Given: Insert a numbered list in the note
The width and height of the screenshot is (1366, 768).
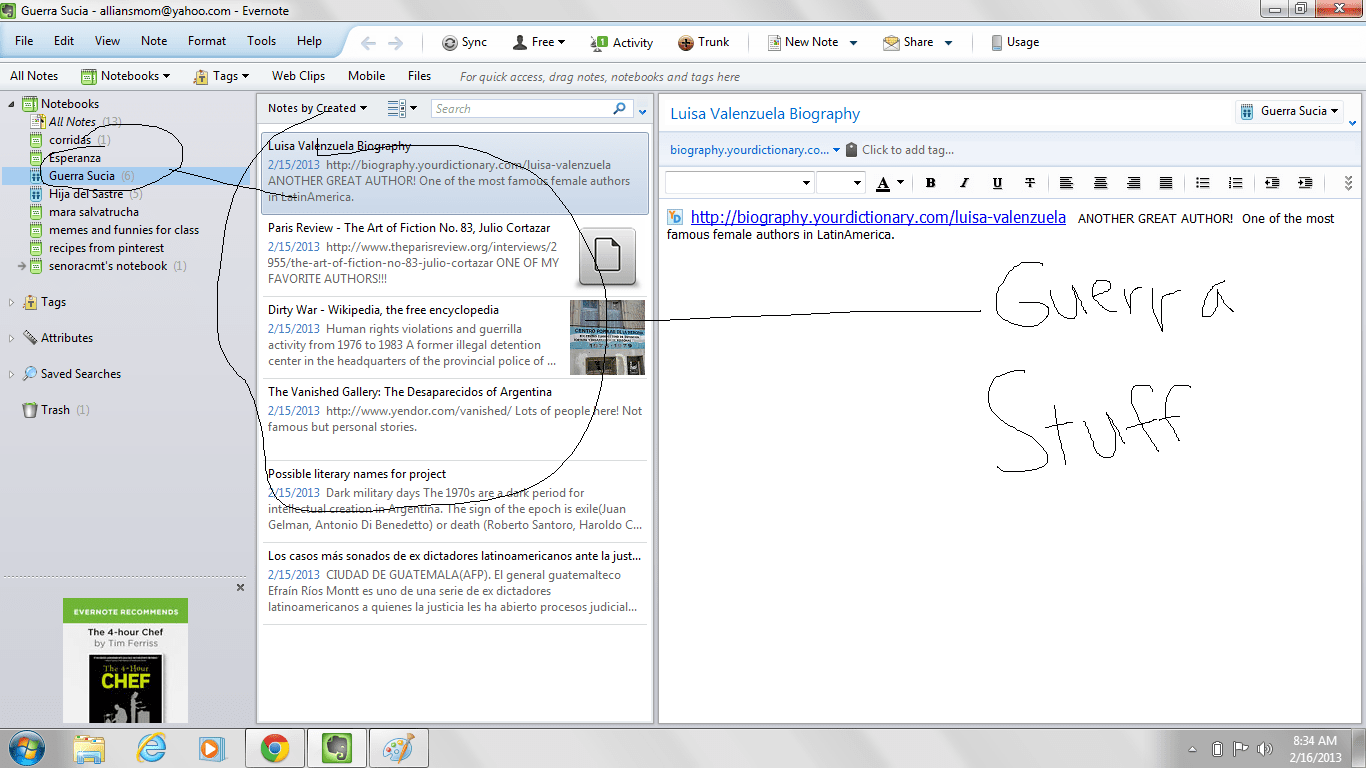Looking at the screenshot, I should point(1236,183).
